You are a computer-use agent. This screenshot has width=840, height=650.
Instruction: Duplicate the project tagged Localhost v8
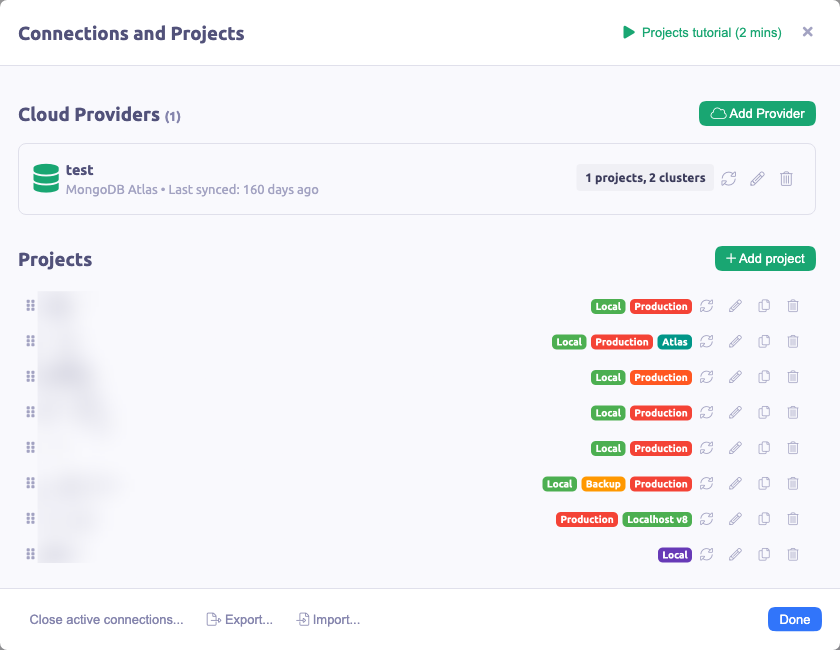pos(764,519)
